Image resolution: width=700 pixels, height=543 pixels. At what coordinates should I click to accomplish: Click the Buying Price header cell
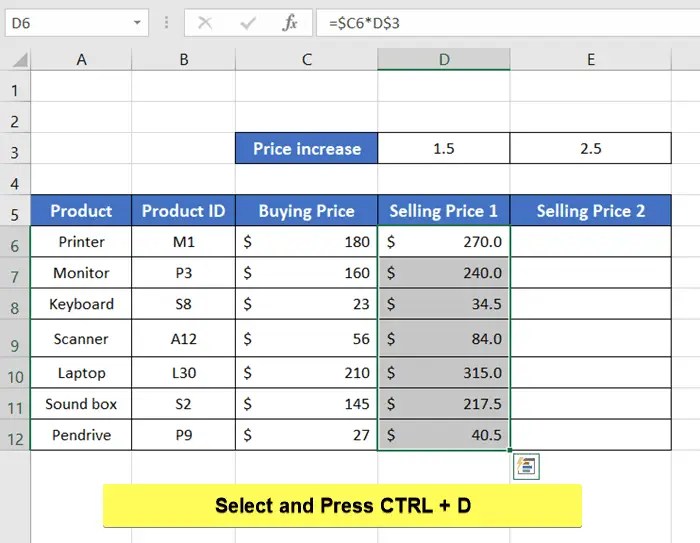click(x=306, y=210)
